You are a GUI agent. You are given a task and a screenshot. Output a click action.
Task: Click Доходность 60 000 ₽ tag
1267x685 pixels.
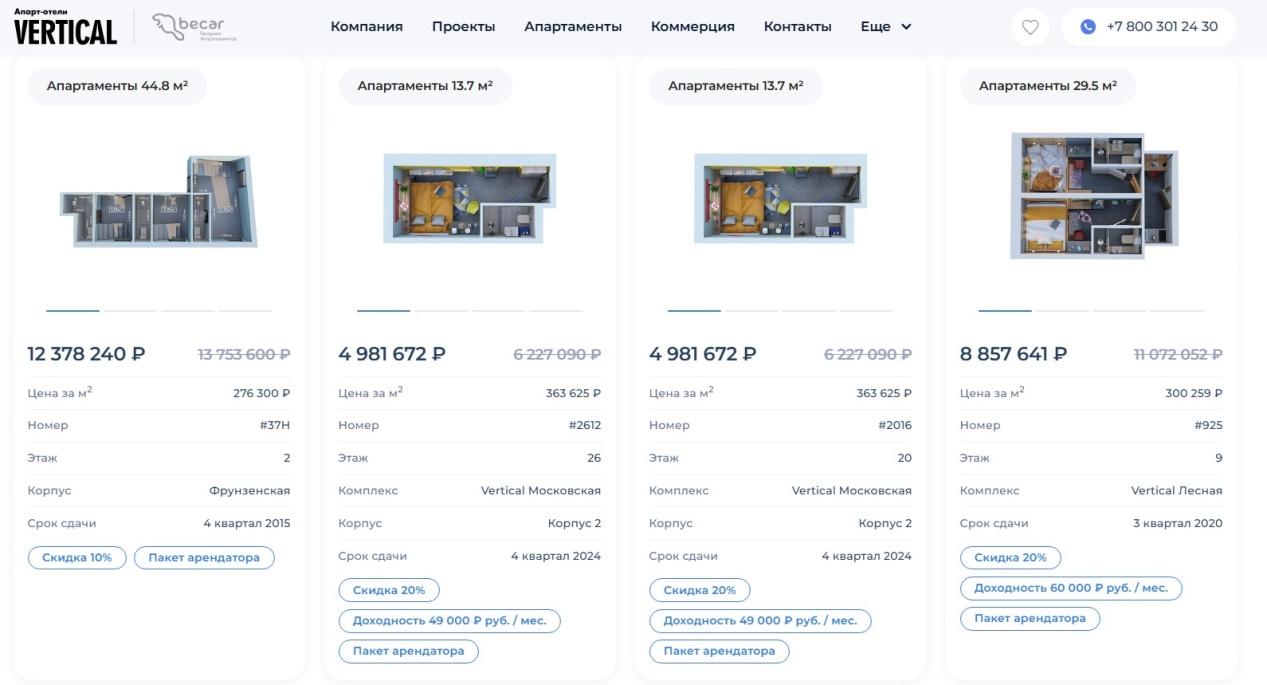coord(1070,588)
